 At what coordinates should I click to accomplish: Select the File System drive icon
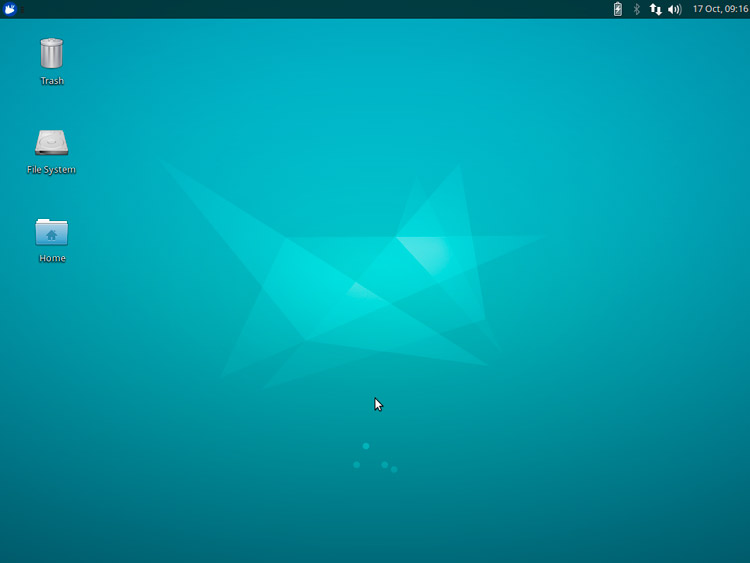51,142
